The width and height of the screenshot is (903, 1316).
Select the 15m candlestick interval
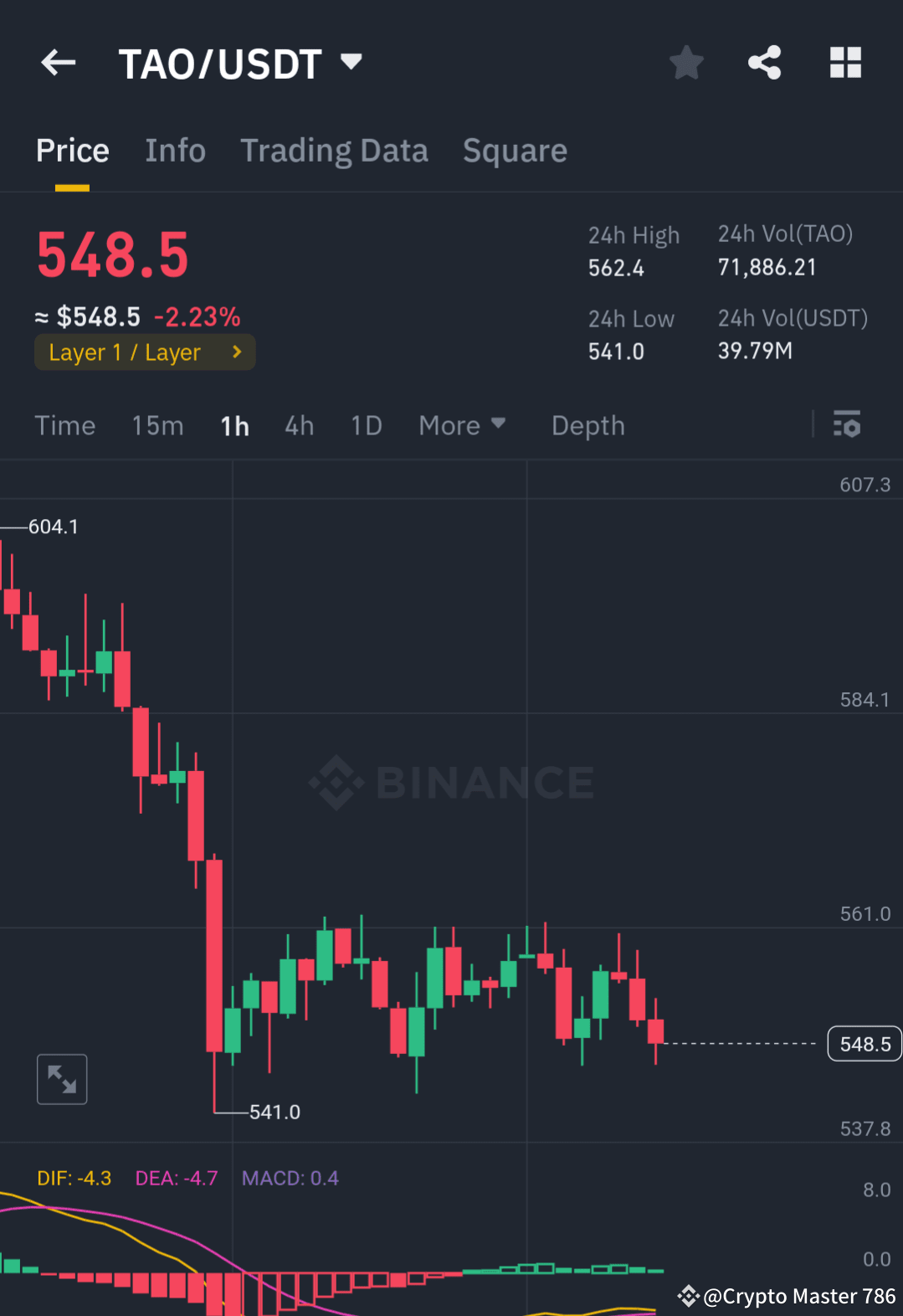[x=157, y=425]
